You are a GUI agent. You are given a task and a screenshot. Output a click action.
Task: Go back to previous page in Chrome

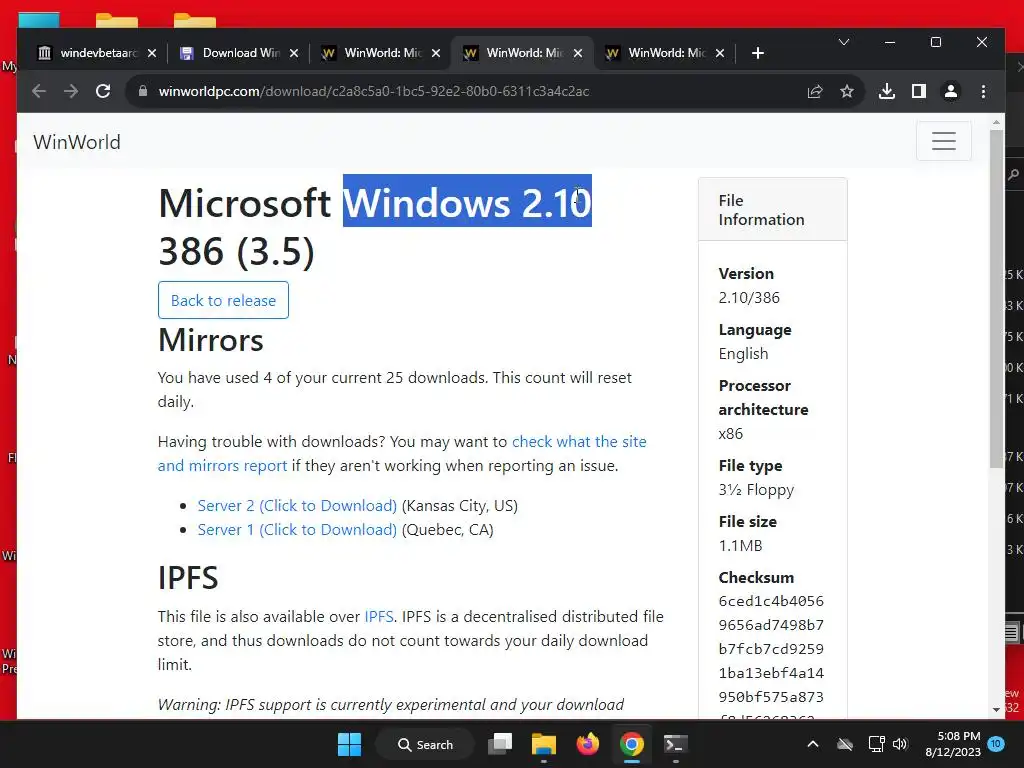(x=39, y=91)
